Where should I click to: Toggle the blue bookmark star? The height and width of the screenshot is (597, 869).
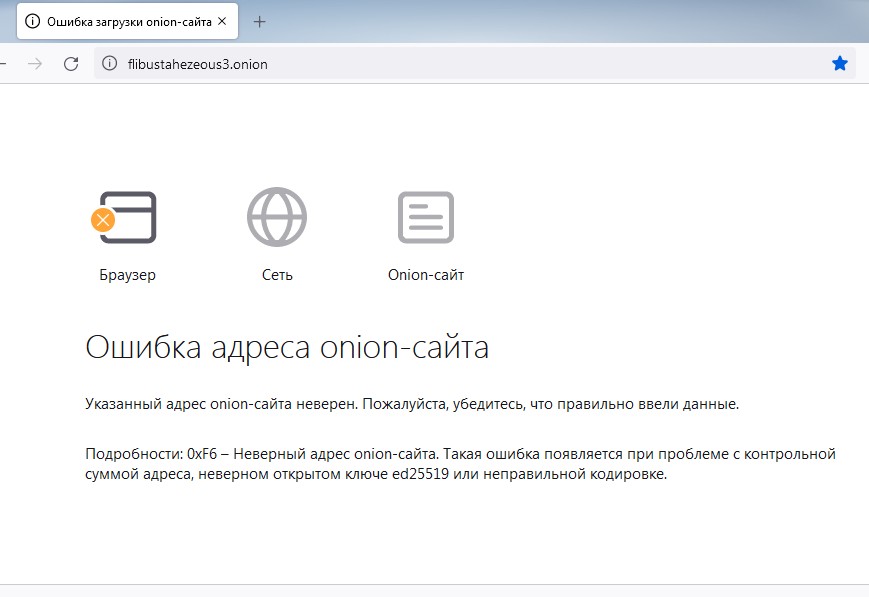[839, 64]
